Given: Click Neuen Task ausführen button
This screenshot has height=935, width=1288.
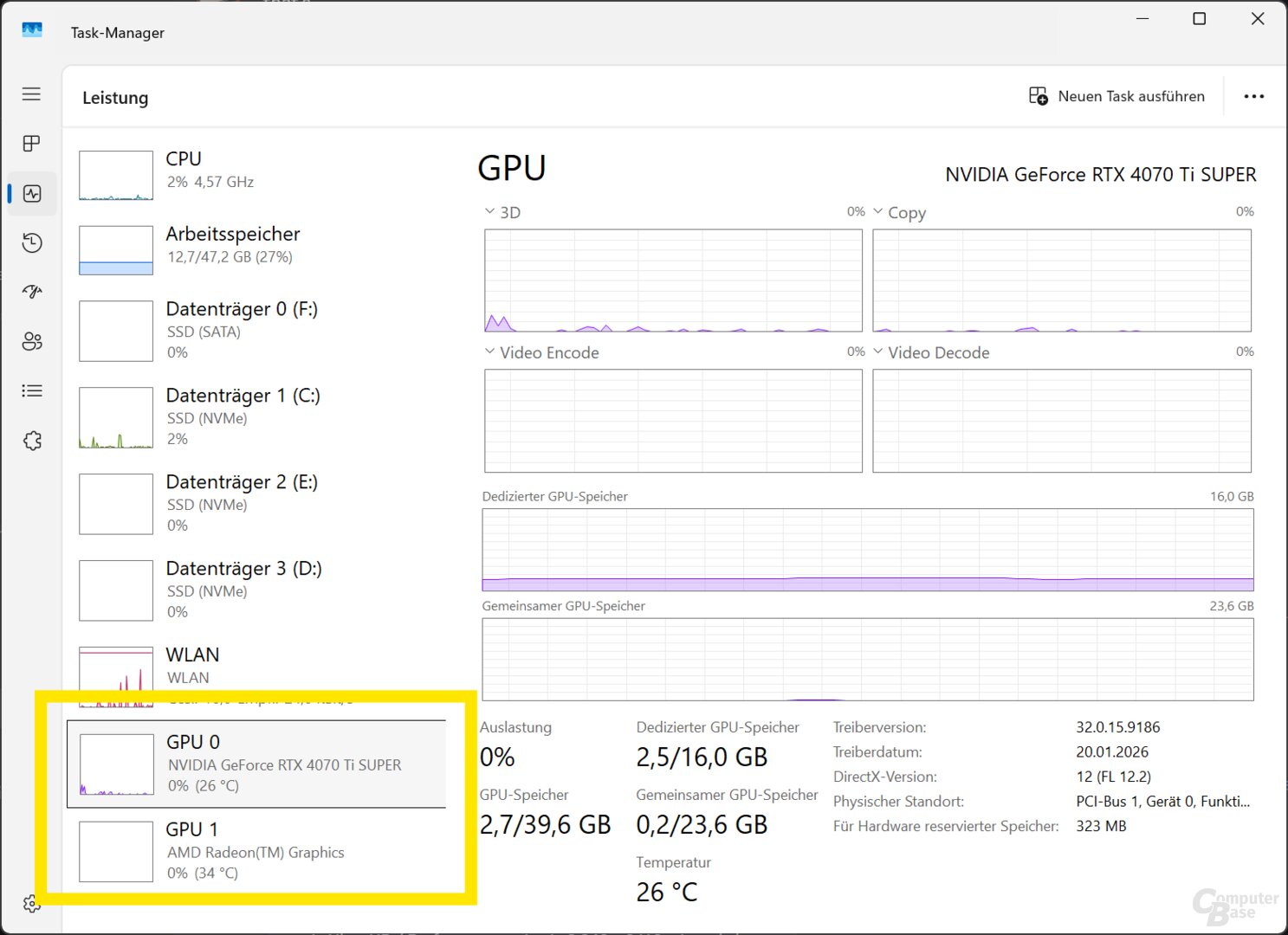Looking at the screenshot, I should (1116, 96).
